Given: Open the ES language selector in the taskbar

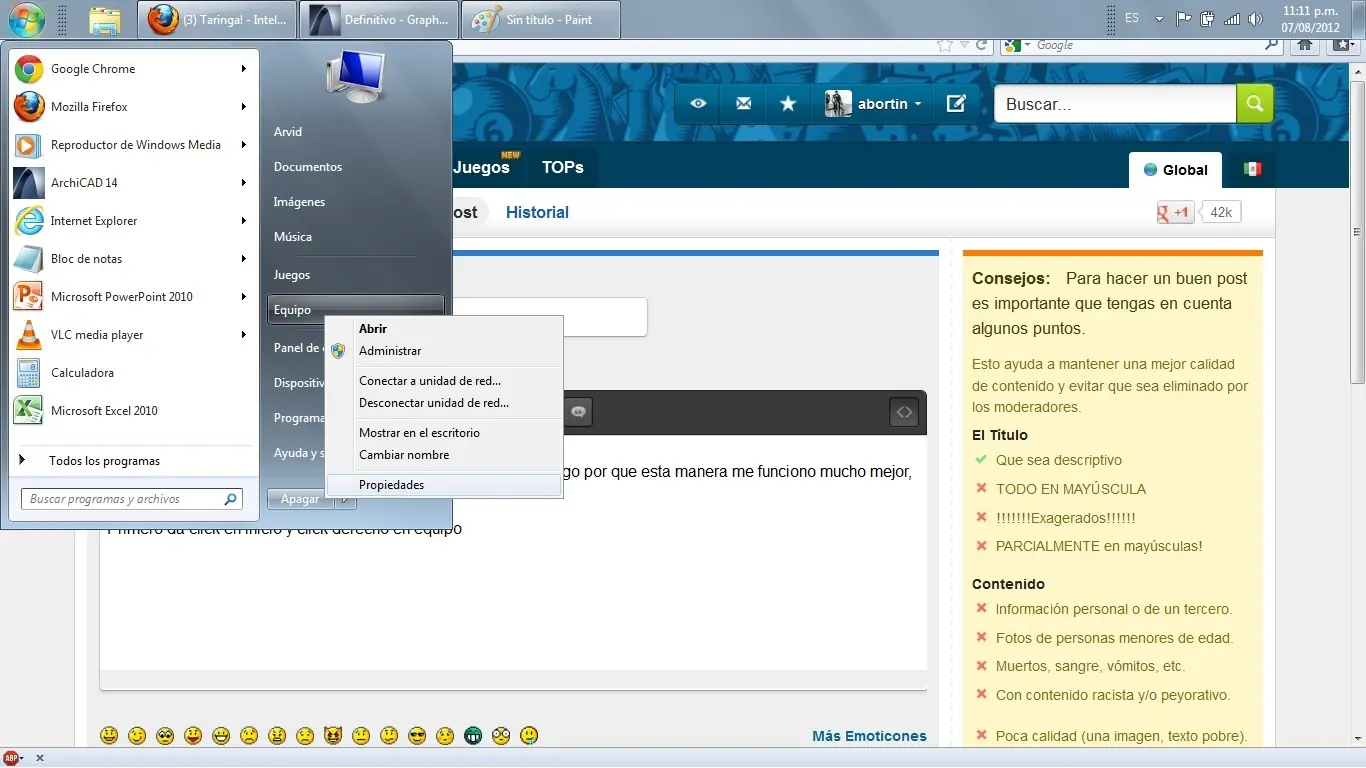Looking at the screenshot, I should (1131, 17).
